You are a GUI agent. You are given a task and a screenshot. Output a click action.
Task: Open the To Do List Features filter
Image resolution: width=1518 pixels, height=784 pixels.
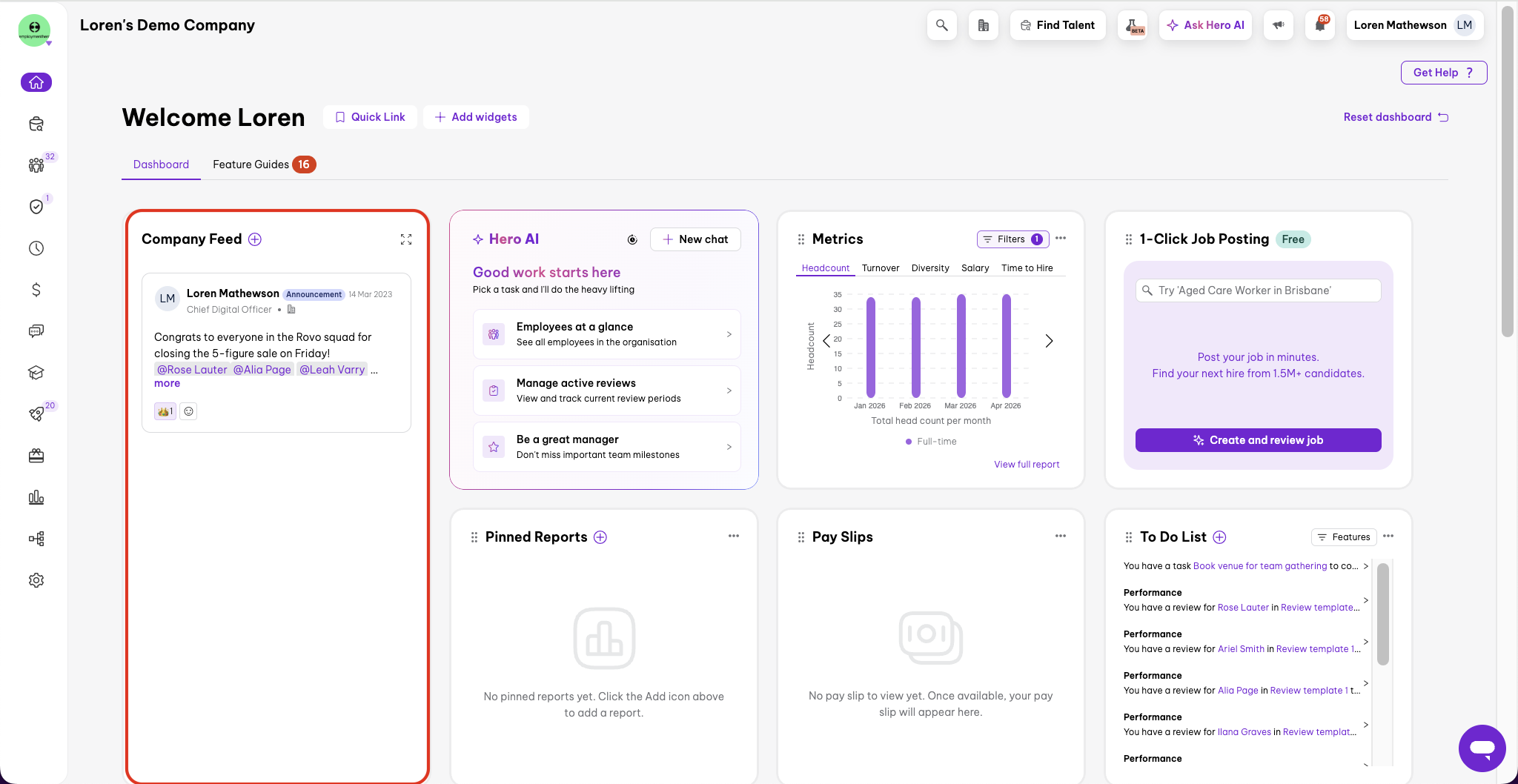(x=1344, y=537)
